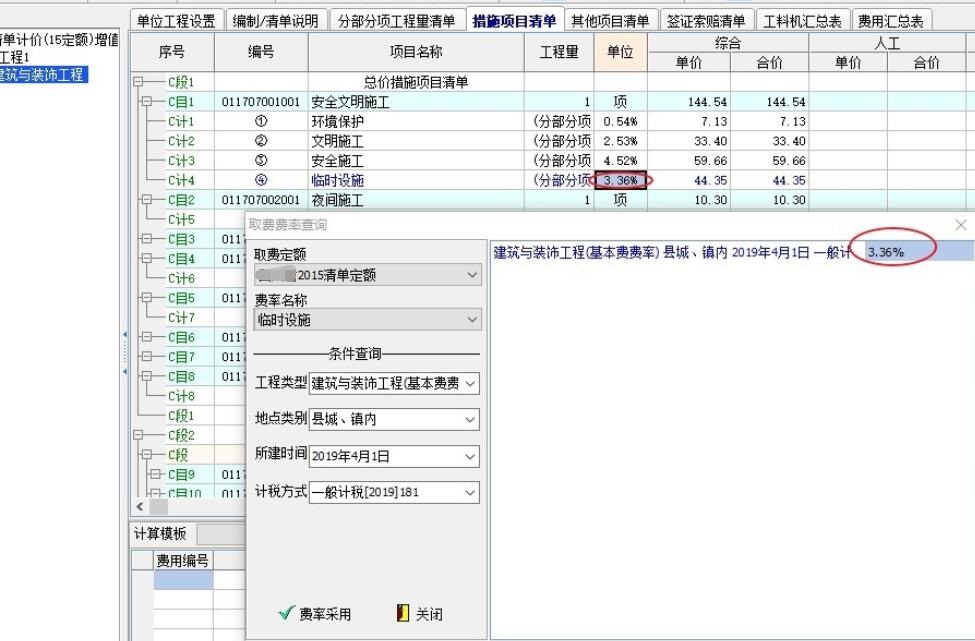Open the 其他项目清单 tab
This screenshot has width=975, height=641.
point(610,21)
